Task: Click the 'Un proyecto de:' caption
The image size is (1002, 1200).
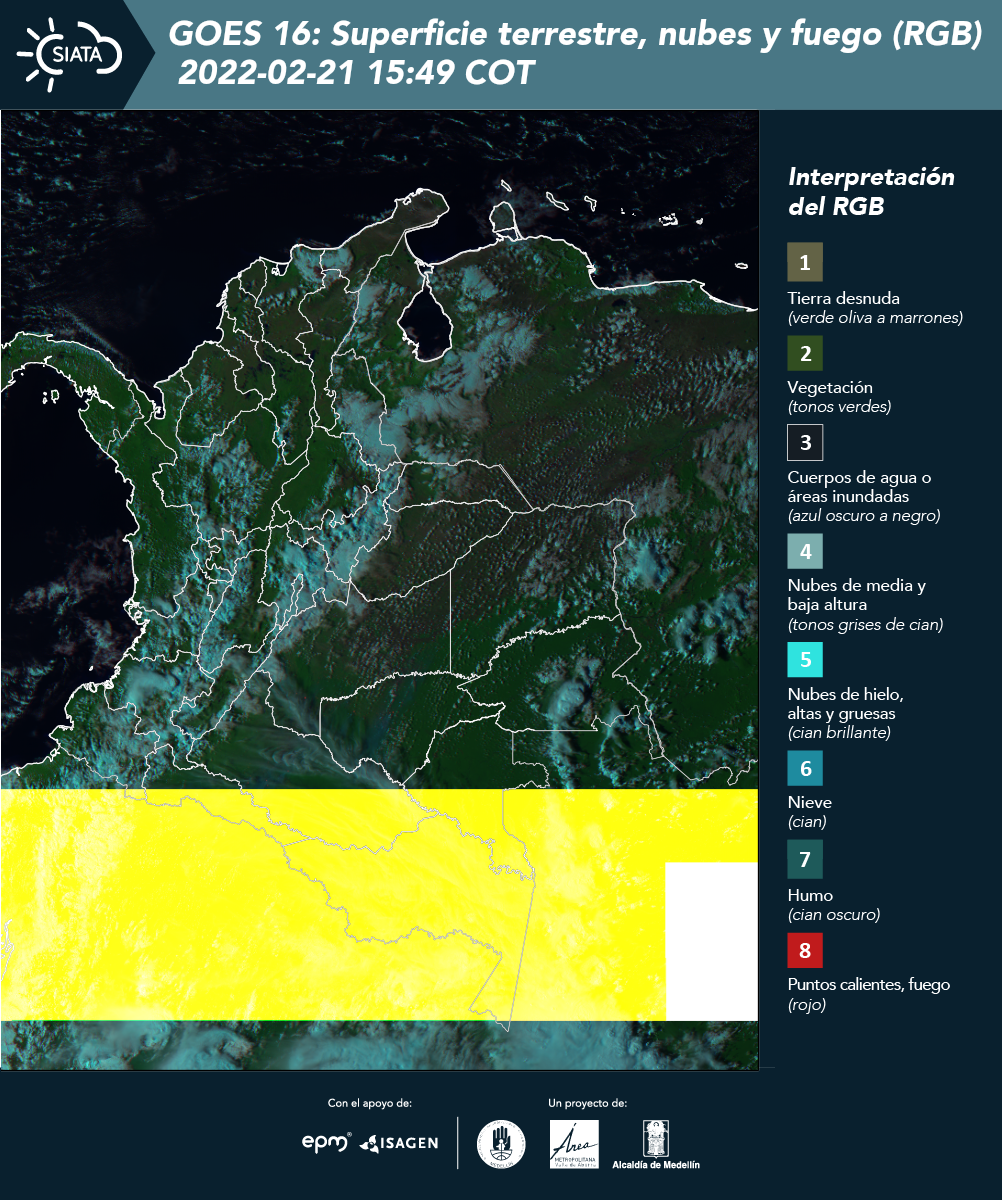Action: pyautogui.click(x=588, y=1103)
